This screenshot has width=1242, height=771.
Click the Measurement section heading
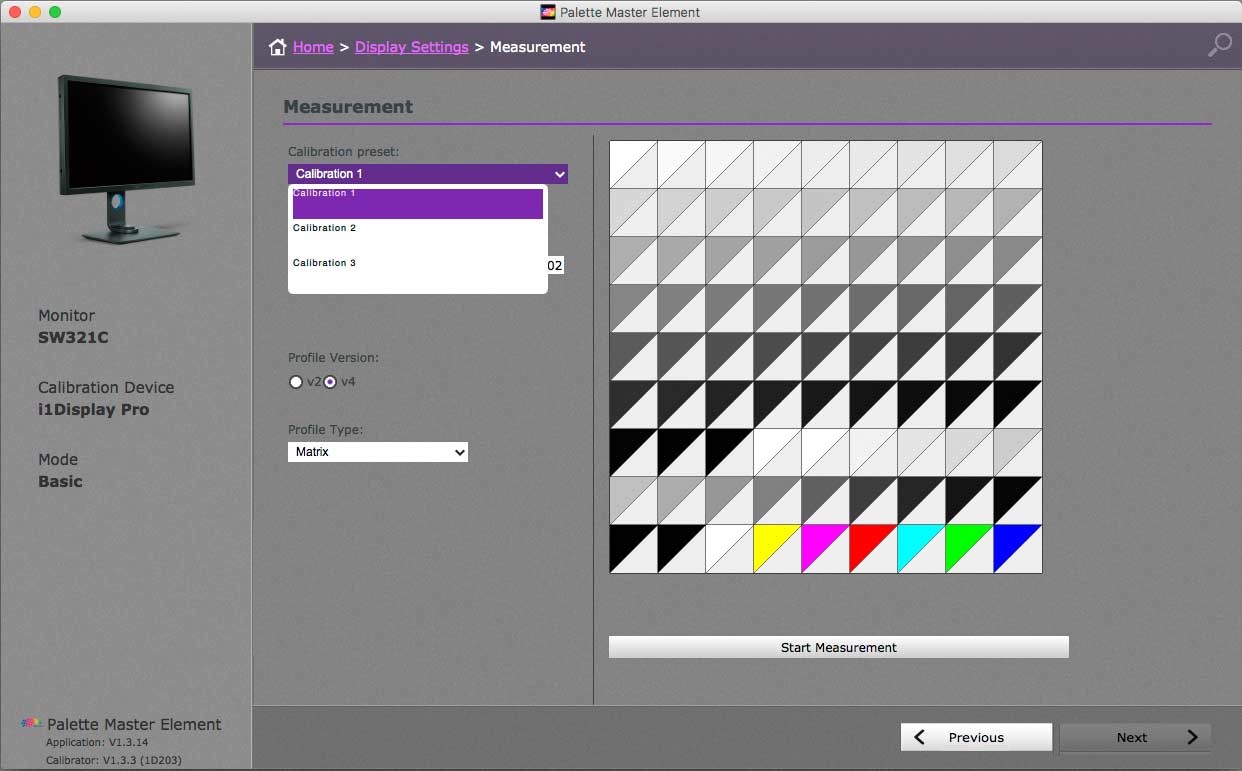[x=348, y=107]
